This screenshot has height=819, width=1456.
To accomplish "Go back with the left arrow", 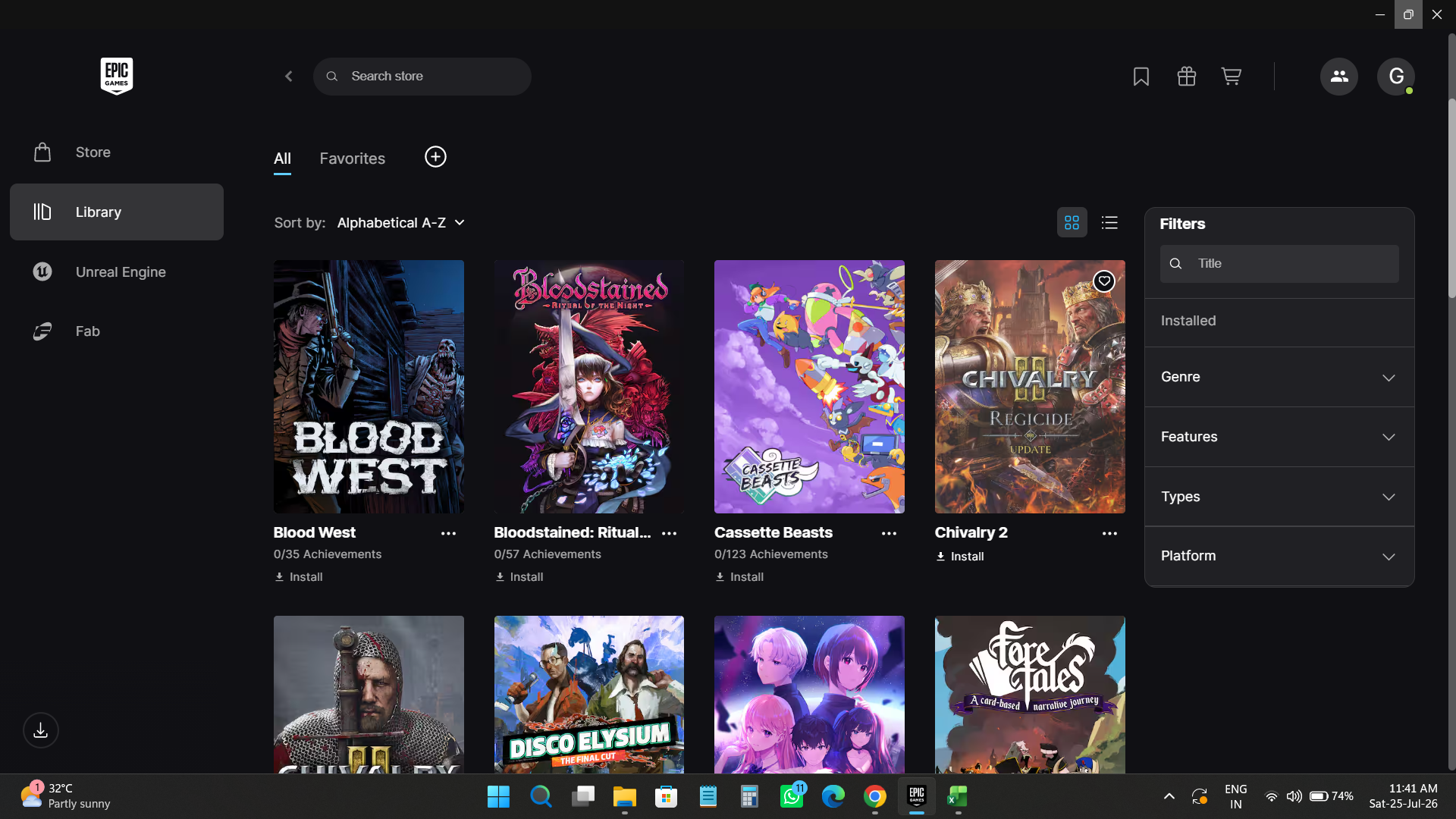I will click(289, 77).
